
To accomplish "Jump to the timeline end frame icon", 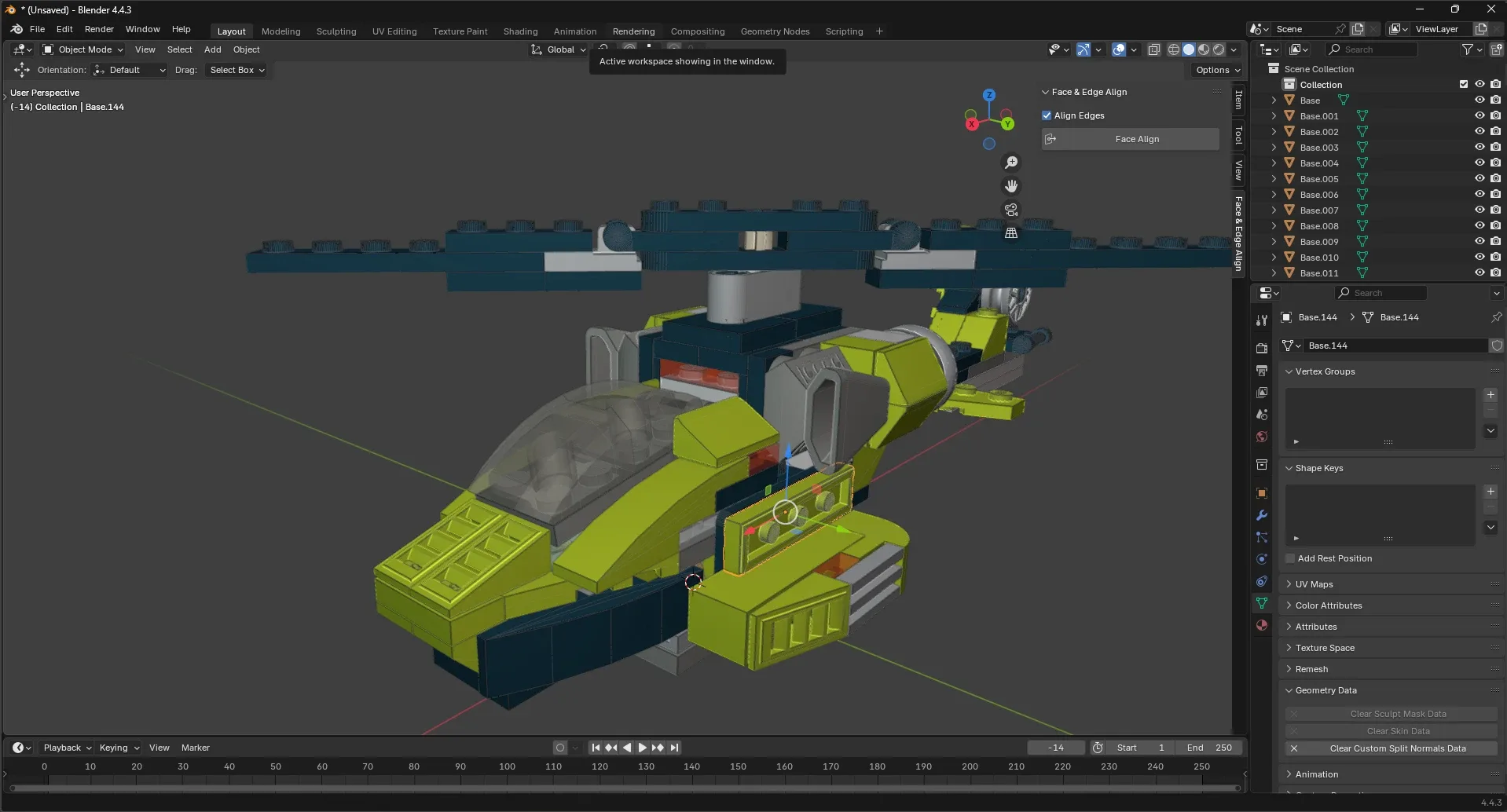I will coord(674,748).
